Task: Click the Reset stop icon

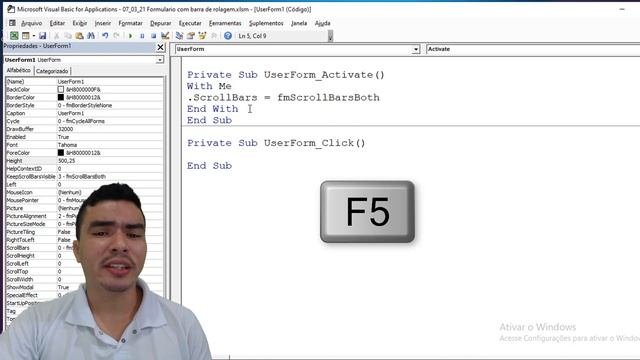Action: (153, 36)
